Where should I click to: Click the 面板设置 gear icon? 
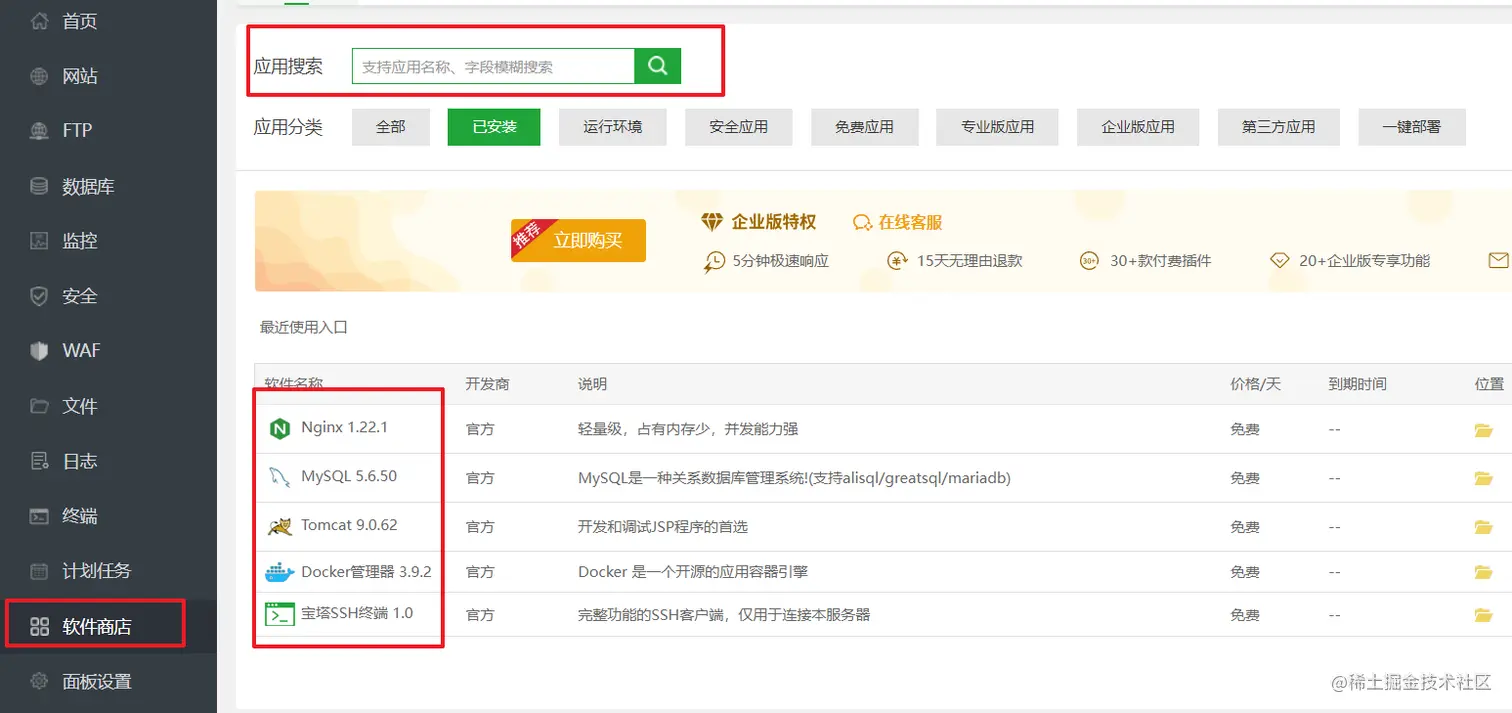(x=39, y=682)
